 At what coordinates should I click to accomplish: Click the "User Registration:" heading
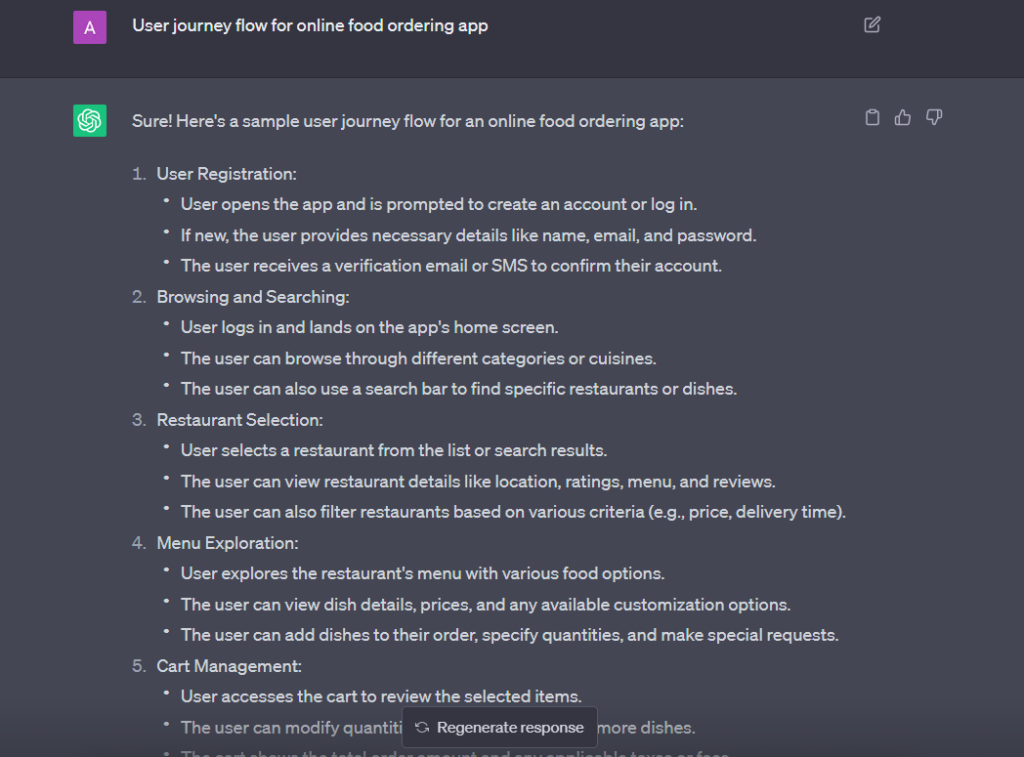[226, 174]
